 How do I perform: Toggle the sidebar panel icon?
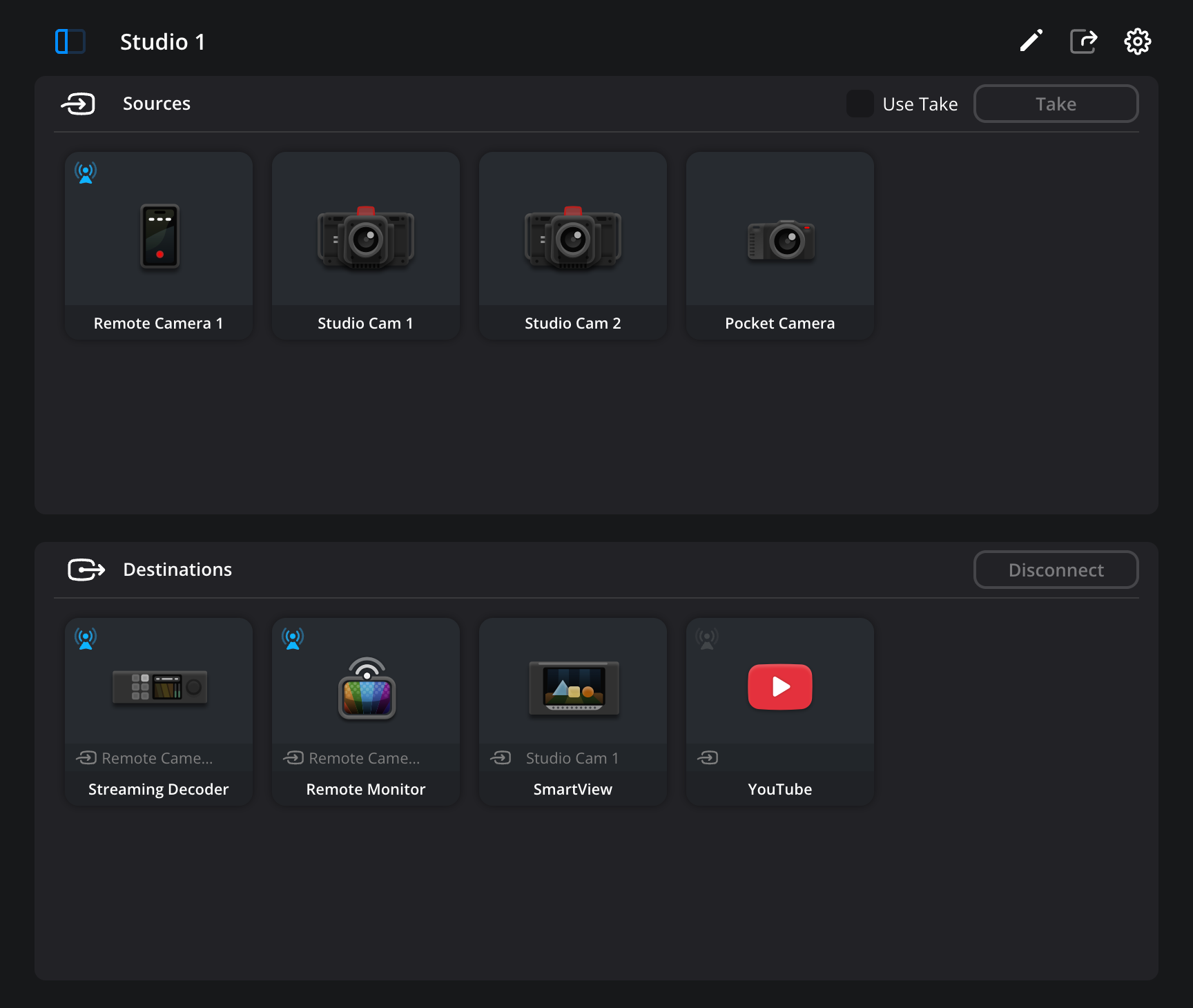tap(70, 41)
